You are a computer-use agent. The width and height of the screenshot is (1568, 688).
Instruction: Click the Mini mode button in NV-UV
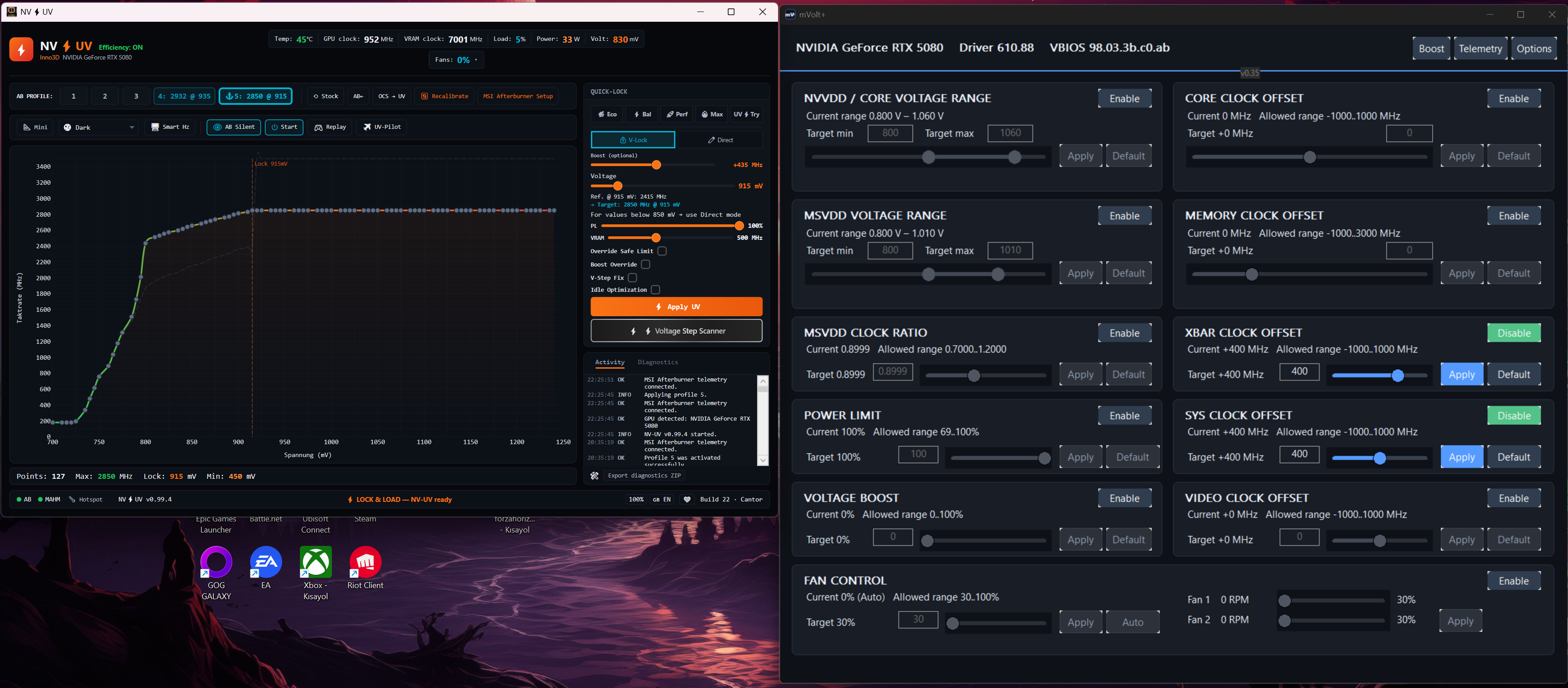(35, 127)
